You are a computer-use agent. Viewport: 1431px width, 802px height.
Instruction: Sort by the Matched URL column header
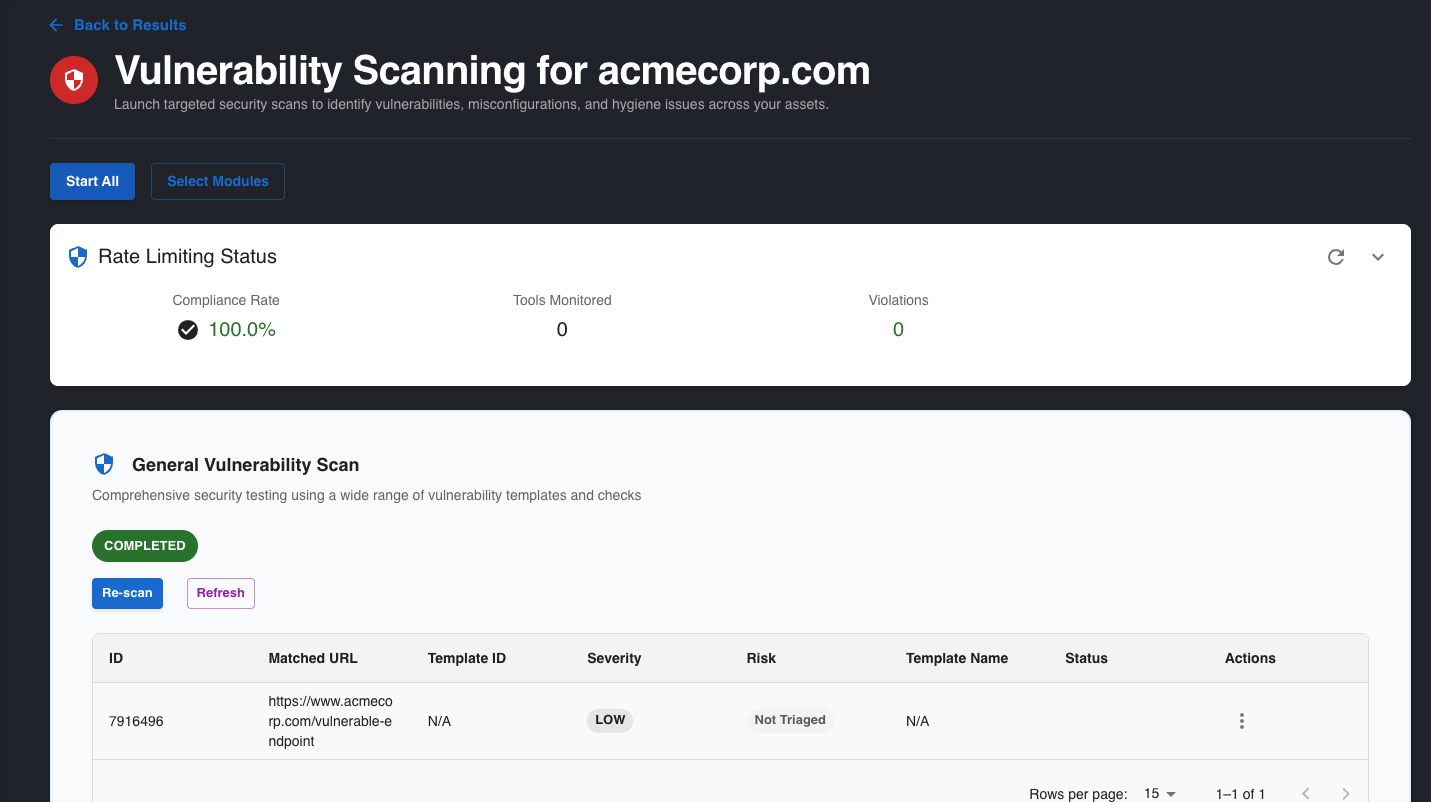(313, 658)
